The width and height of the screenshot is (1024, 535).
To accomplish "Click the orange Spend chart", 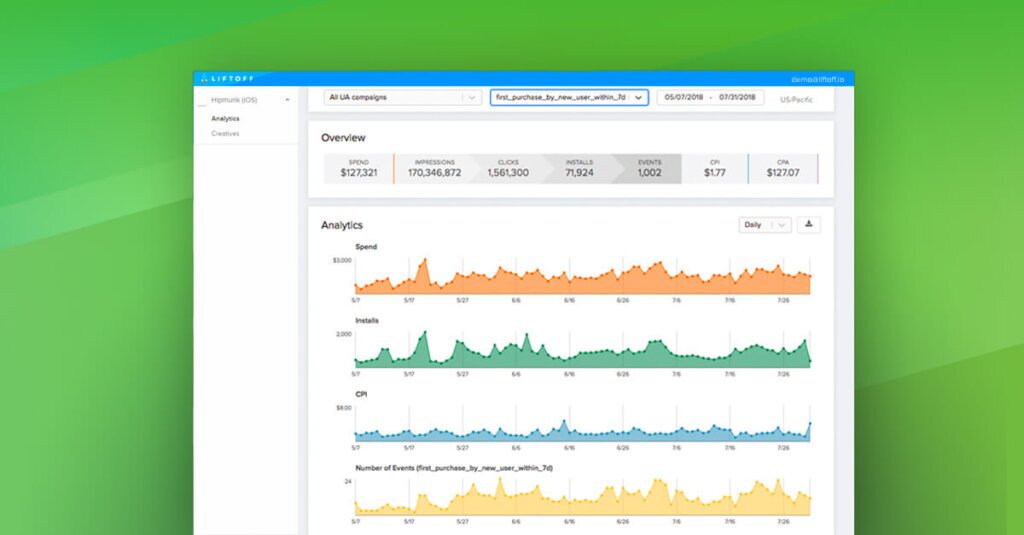I will tap(583, 276).
